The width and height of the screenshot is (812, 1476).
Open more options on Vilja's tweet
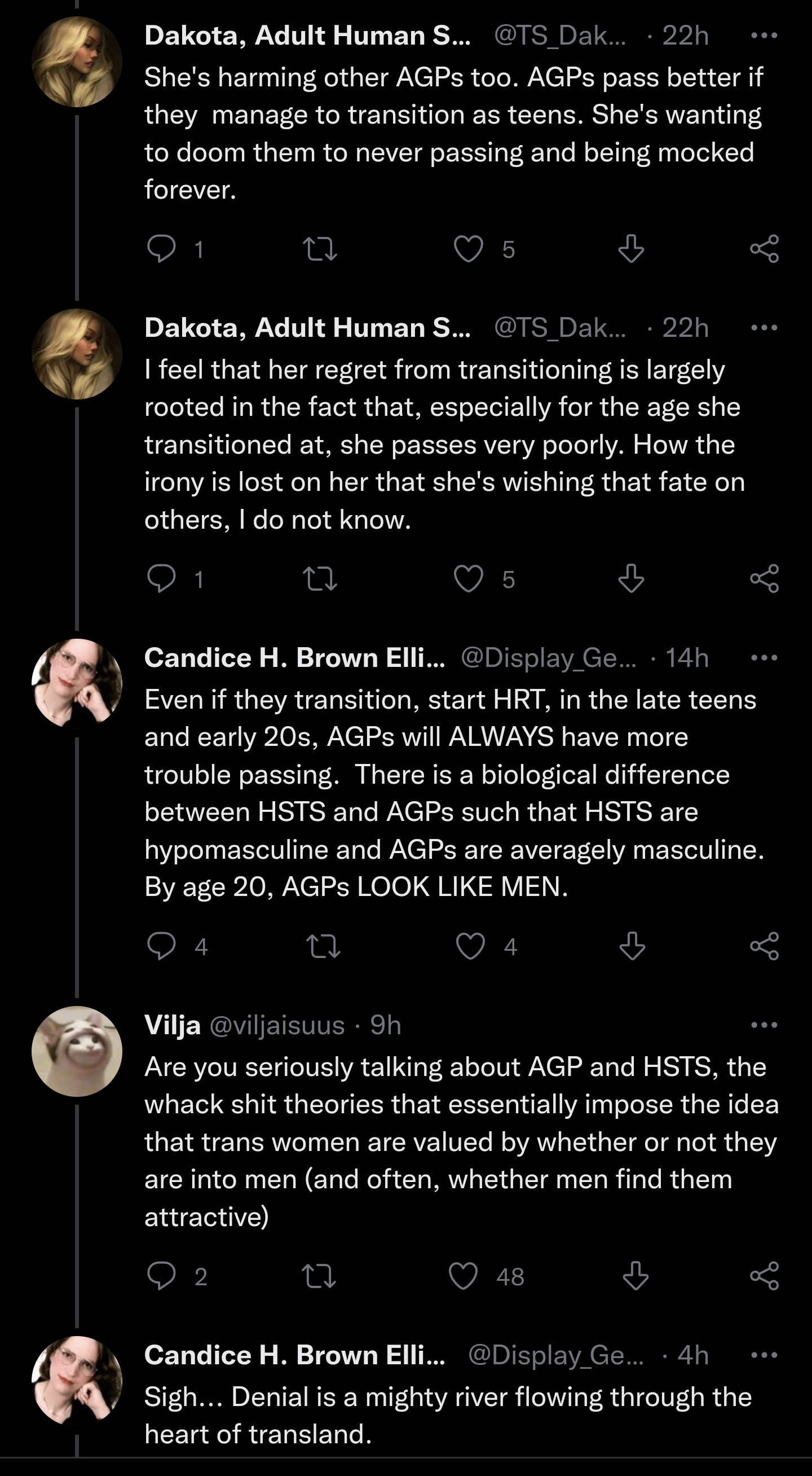coord(764,1025)
